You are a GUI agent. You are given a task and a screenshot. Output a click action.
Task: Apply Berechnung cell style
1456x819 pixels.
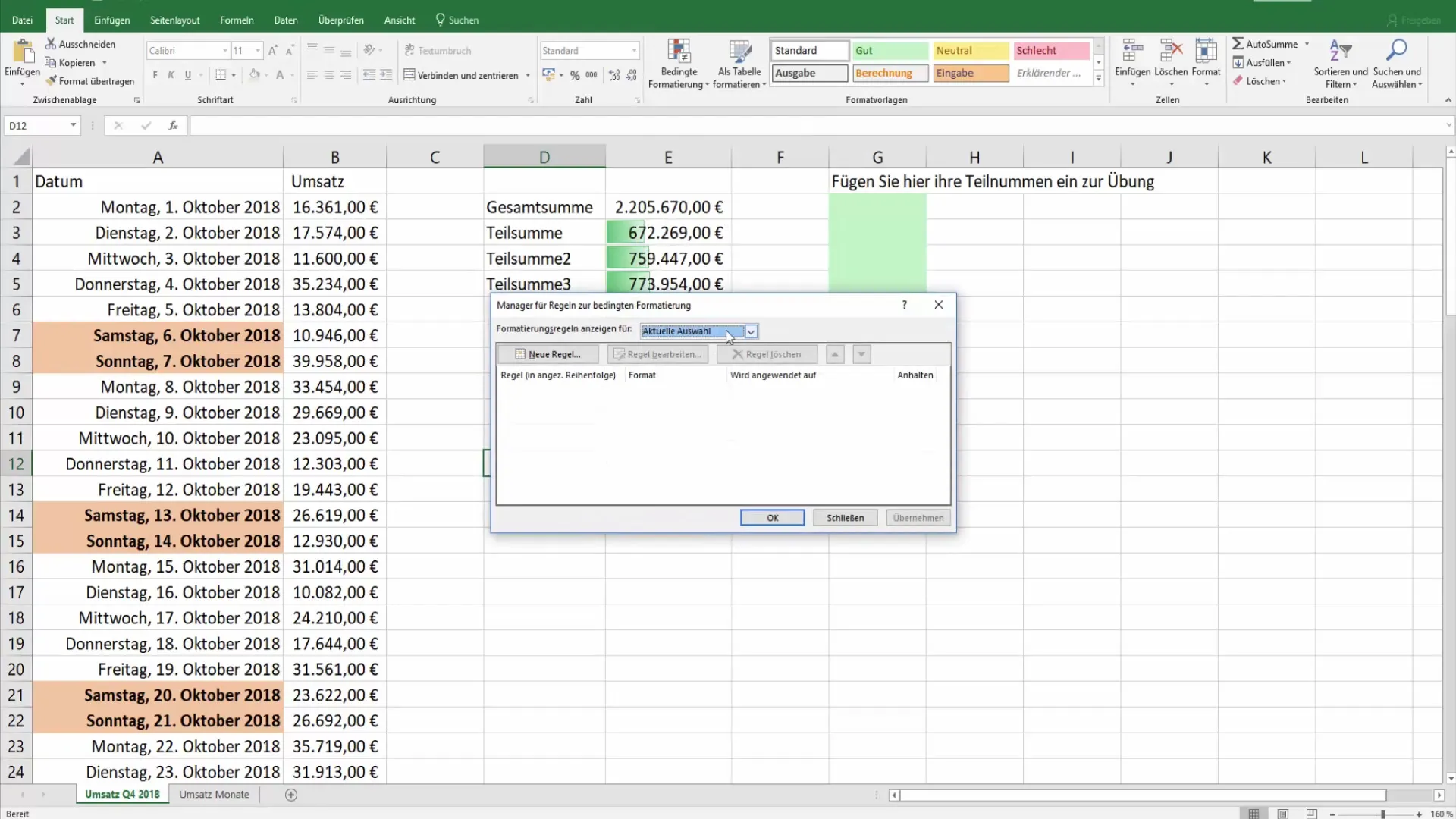[x=890, y=74]
